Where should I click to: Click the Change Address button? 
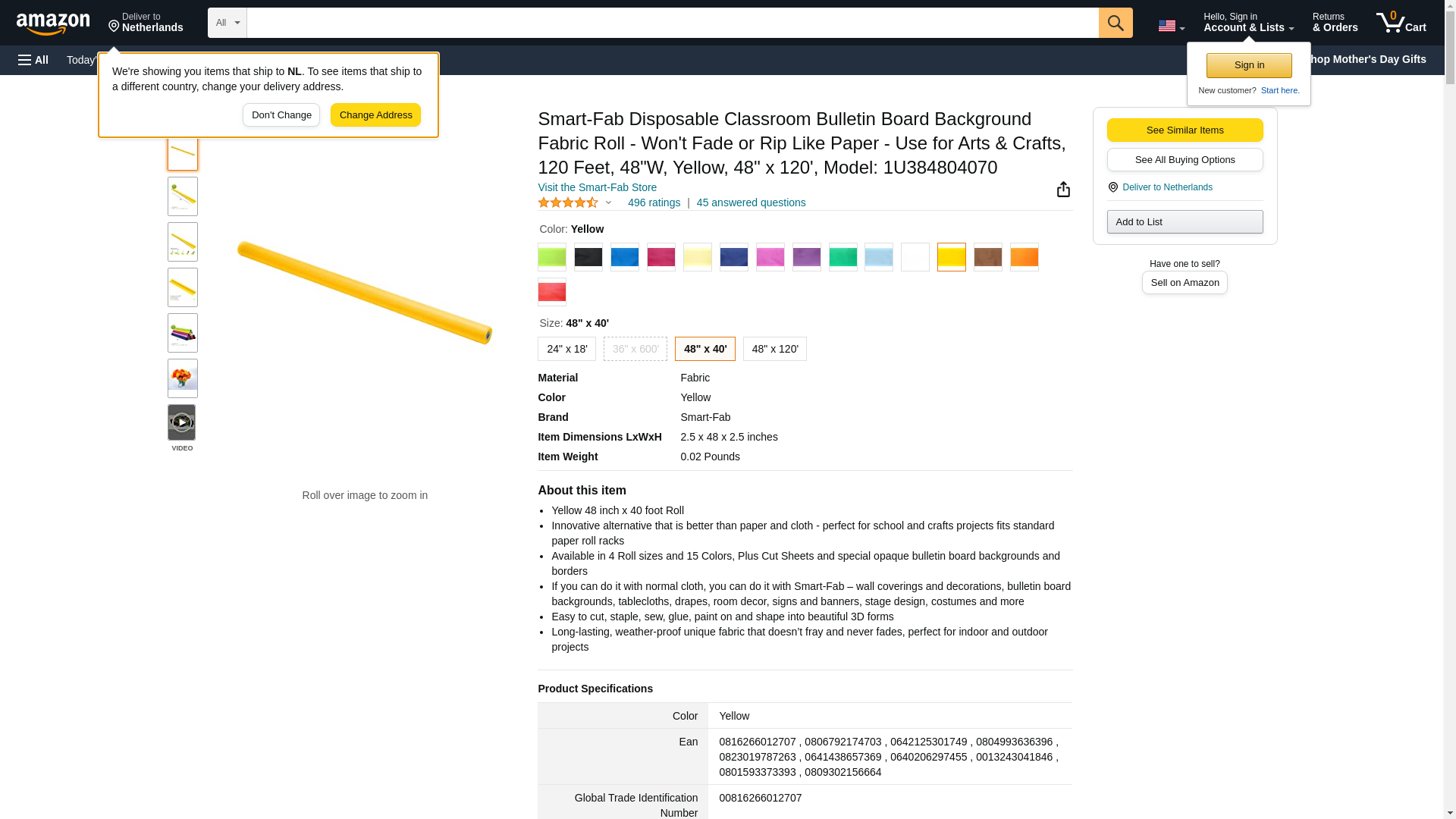click(375, 115)
